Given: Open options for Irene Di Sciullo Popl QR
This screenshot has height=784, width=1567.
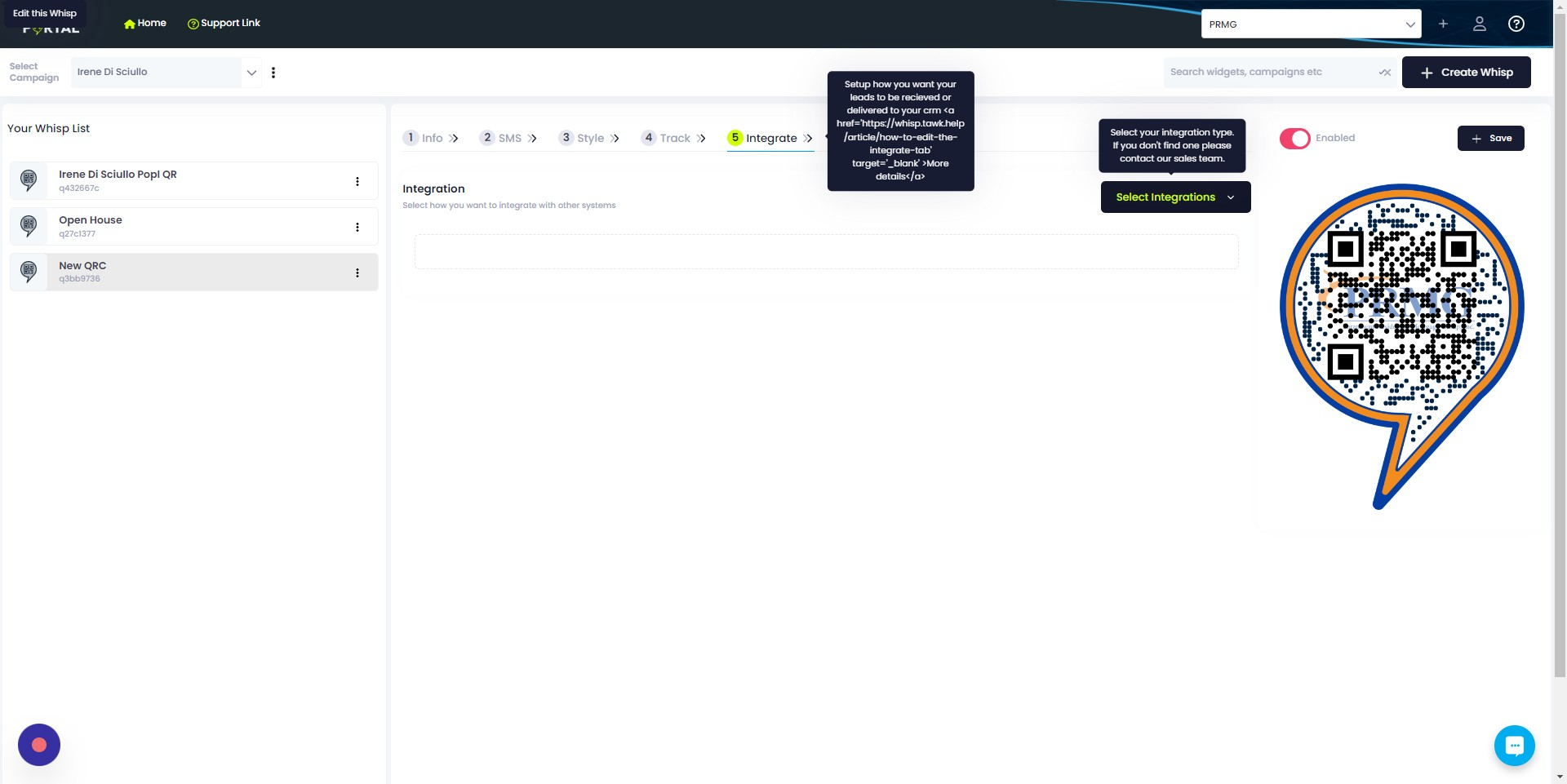Looking at the screenshot, I should [357, 181].
